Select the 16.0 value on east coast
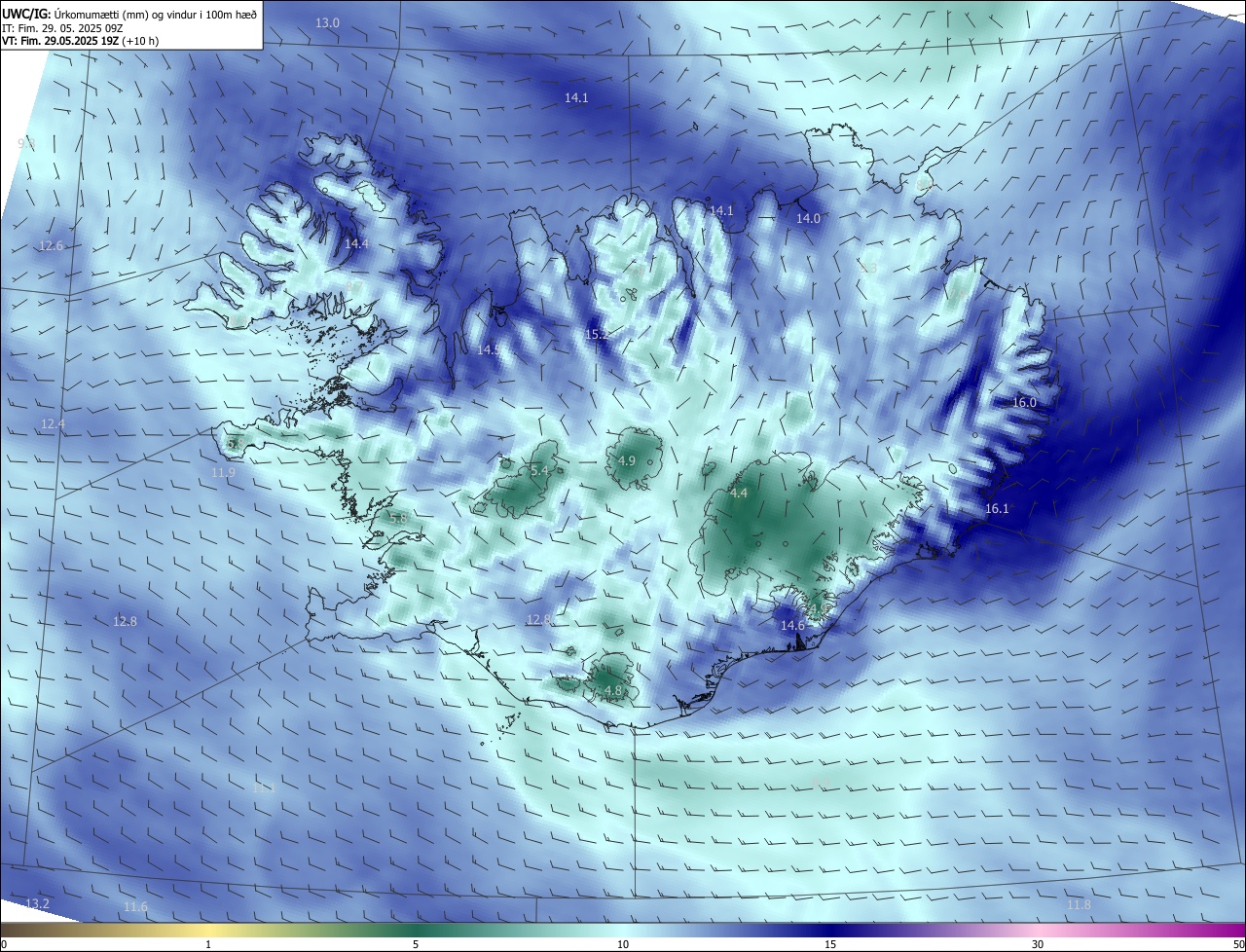The width and height of the screenshot is (1246, 952). (1024, 403)
